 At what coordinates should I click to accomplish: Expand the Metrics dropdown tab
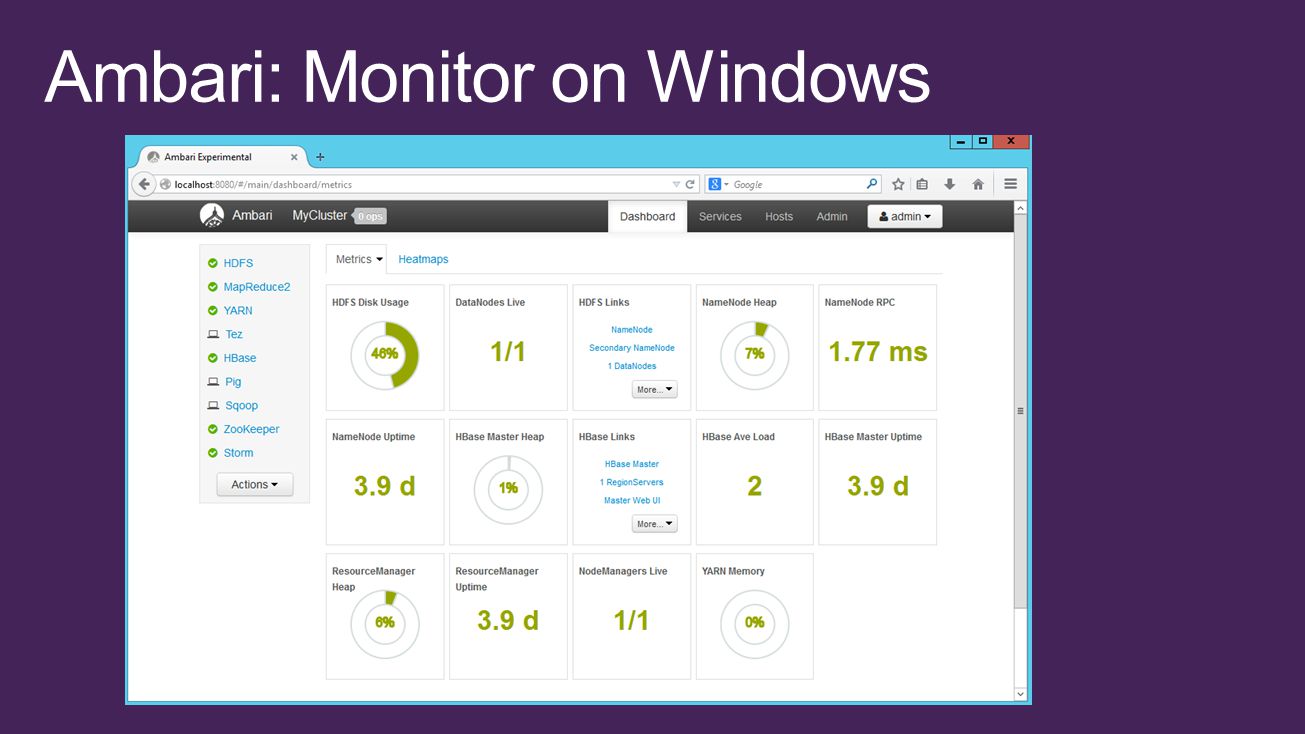356,259
